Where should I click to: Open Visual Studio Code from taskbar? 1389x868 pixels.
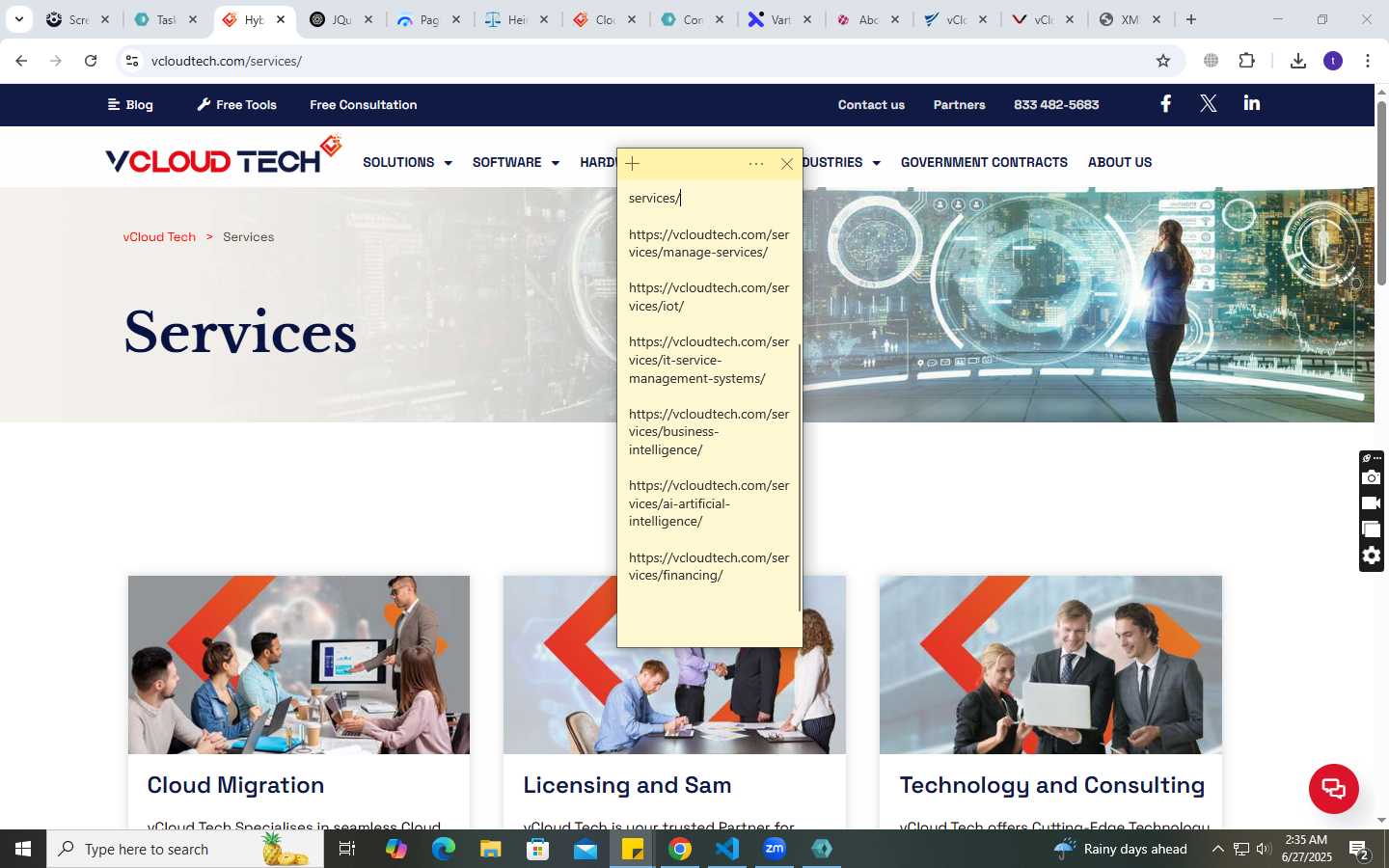pos(727,849)
